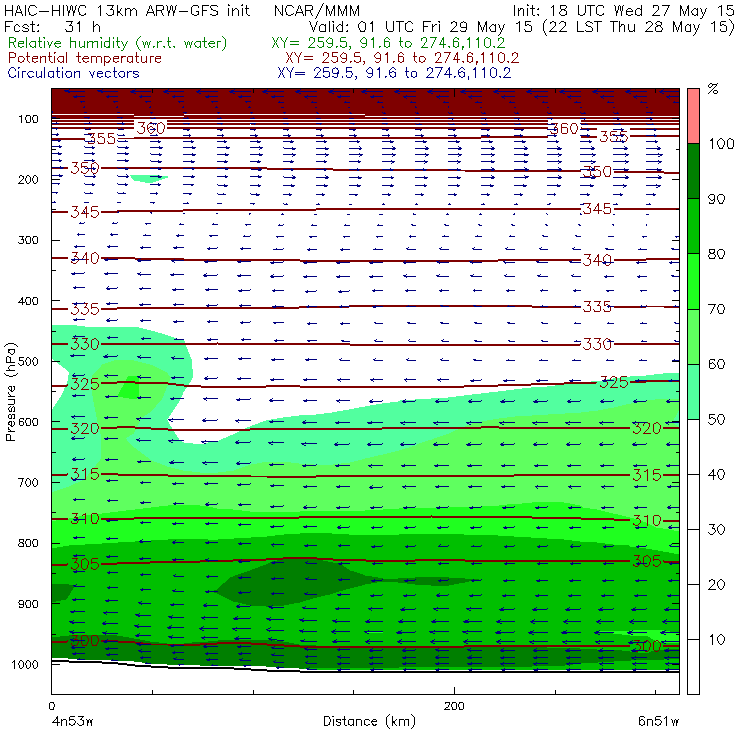Click the 500 hPa pressure tick label

(x=28, y=362)
